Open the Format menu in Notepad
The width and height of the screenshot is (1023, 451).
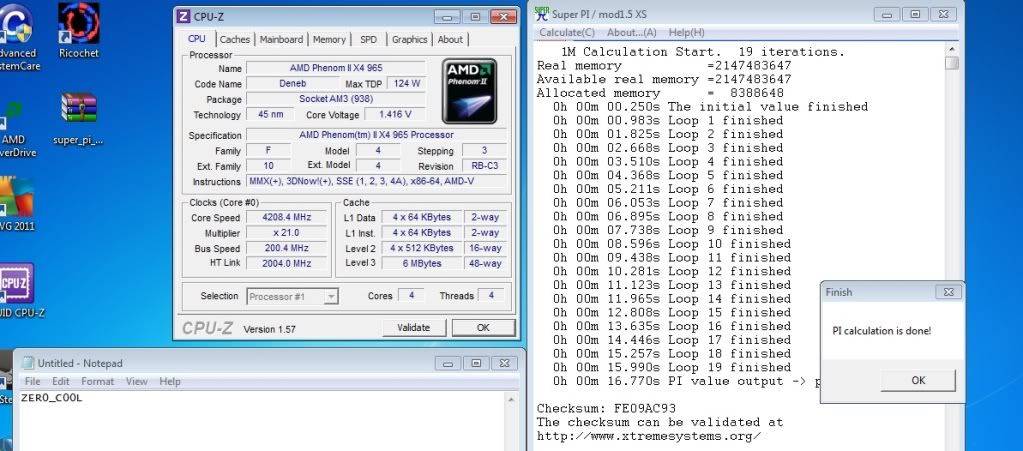97,381
